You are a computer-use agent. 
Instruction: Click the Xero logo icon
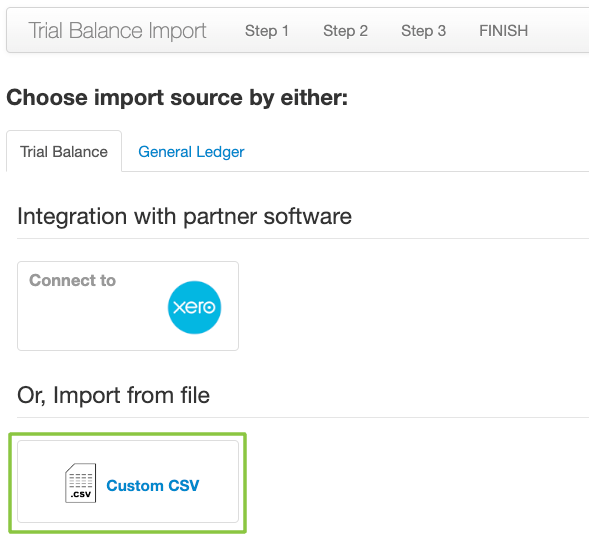[194, 307]
